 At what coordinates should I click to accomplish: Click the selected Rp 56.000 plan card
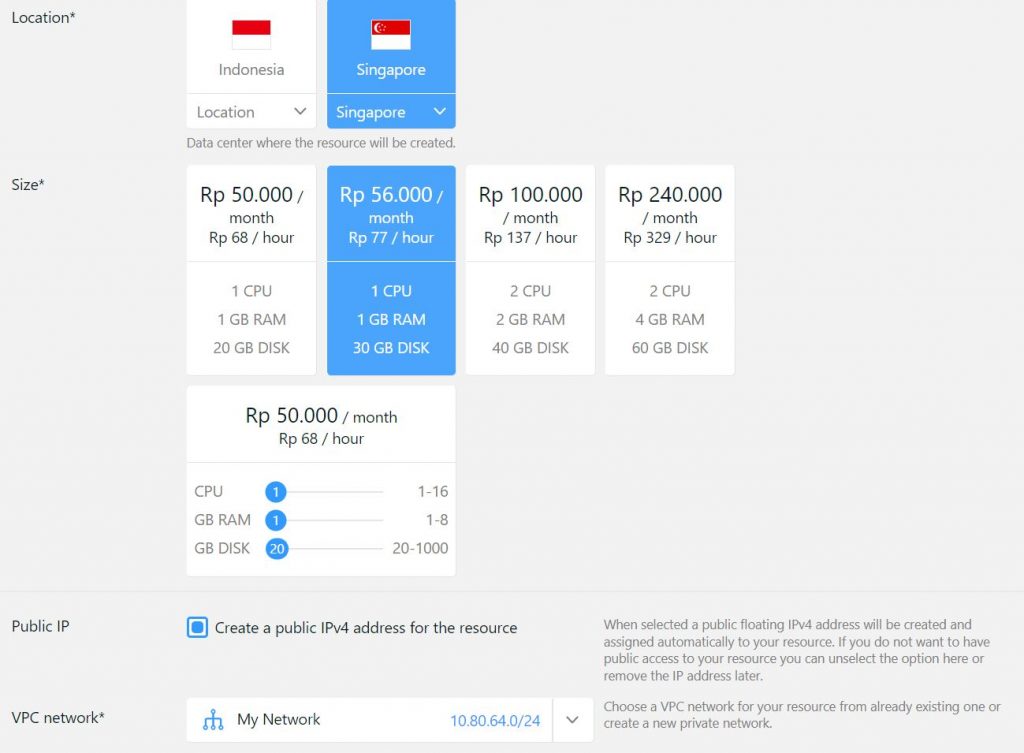[x=390, y=212]
